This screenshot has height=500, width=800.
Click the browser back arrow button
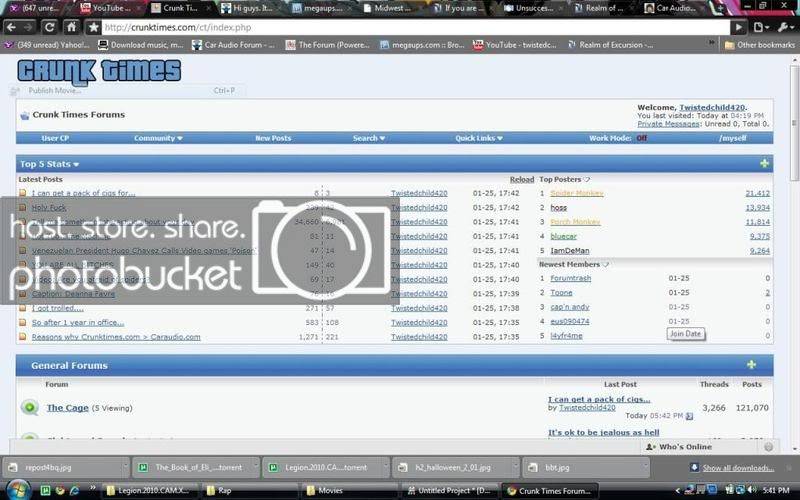coord(11,27)
